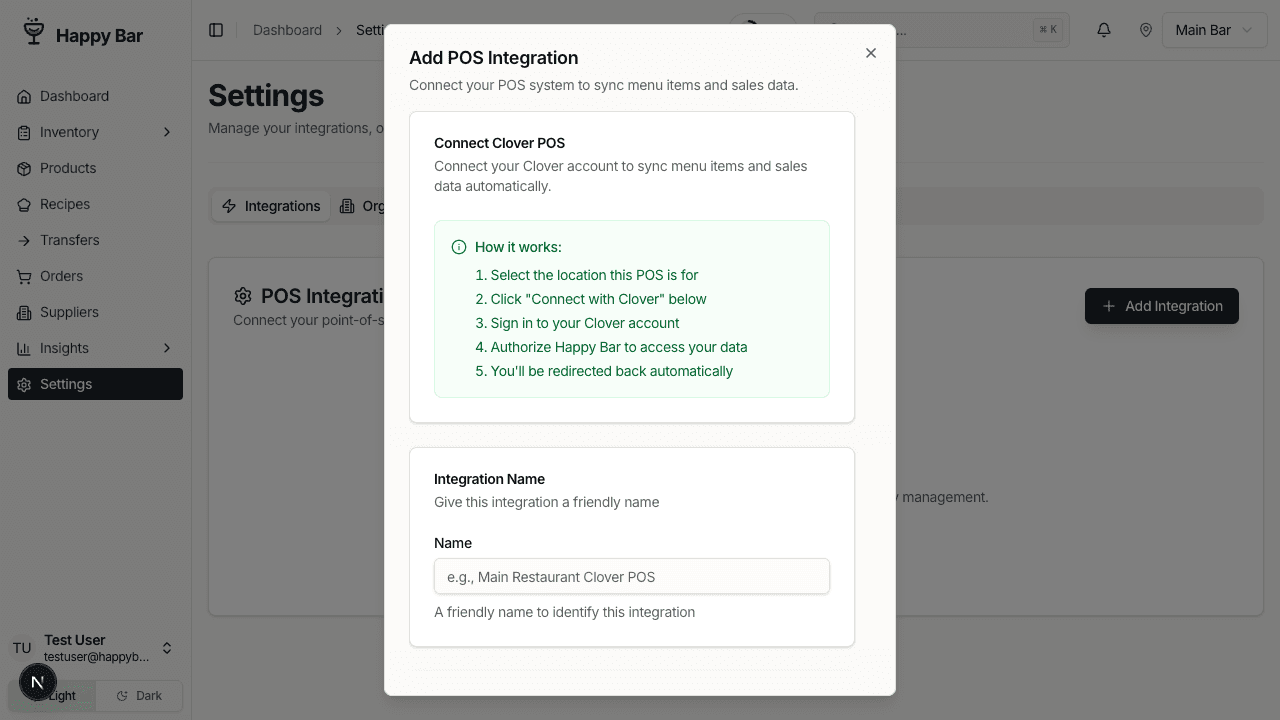The image size is (1280, 720).
Task: Switch to the Integrations tab
Action: [271, 206]
